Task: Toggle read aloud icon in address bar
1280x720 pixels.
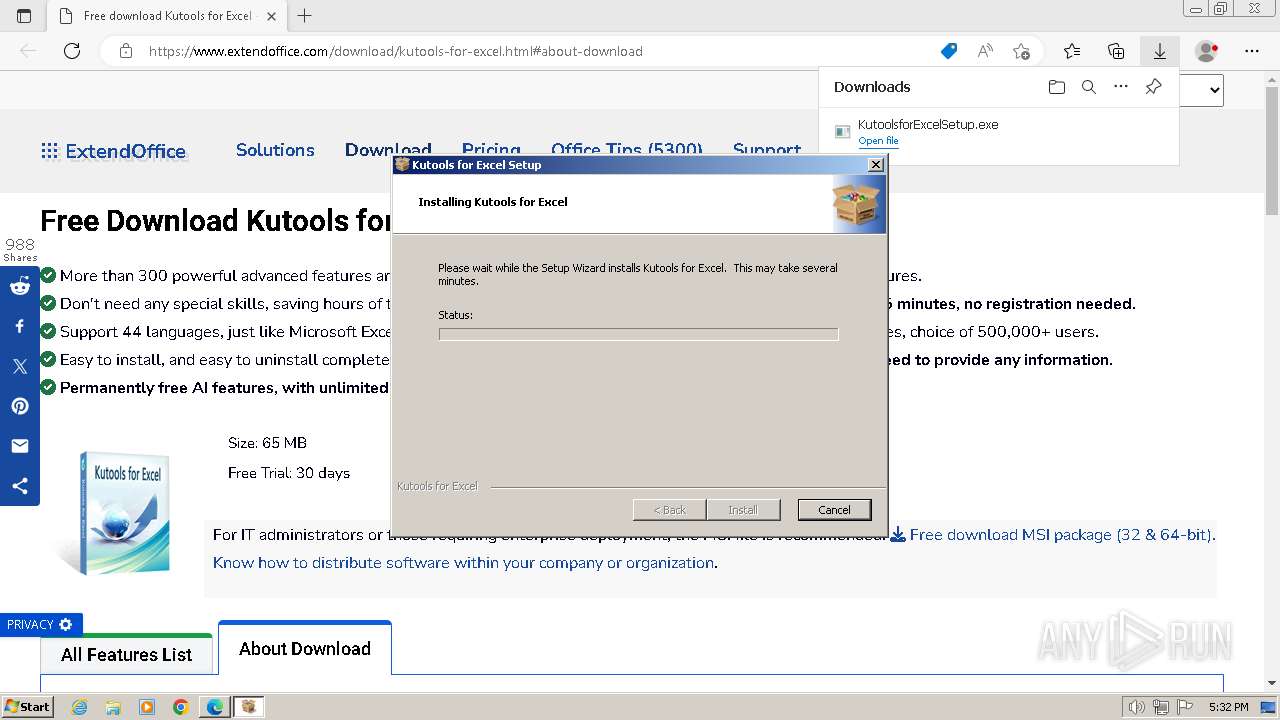Action: click(985, 51)
